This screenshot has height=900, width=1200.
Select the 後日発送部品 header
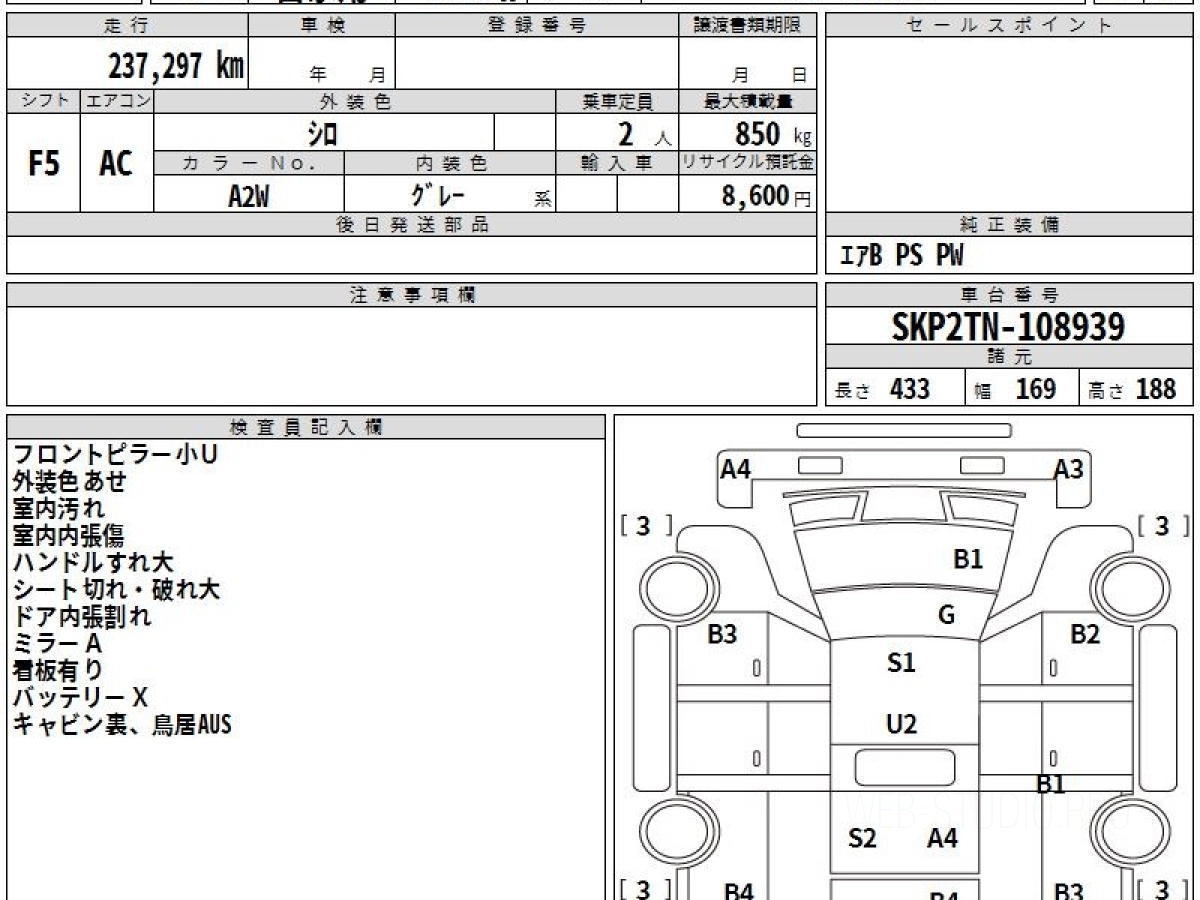pos(412,225)
